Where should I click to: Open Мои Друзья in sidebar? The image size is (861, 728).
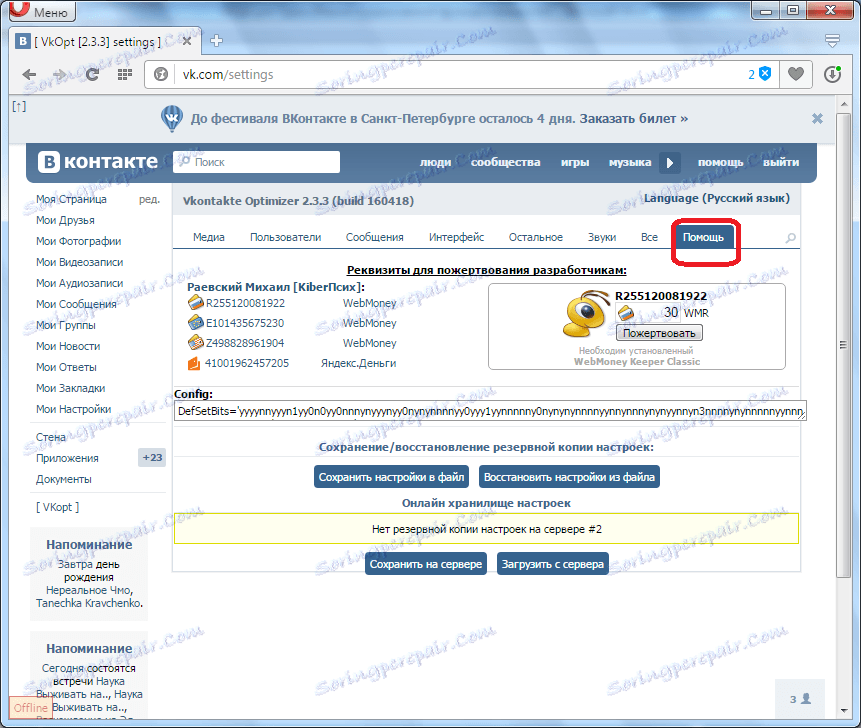click(x=65, y=220)
